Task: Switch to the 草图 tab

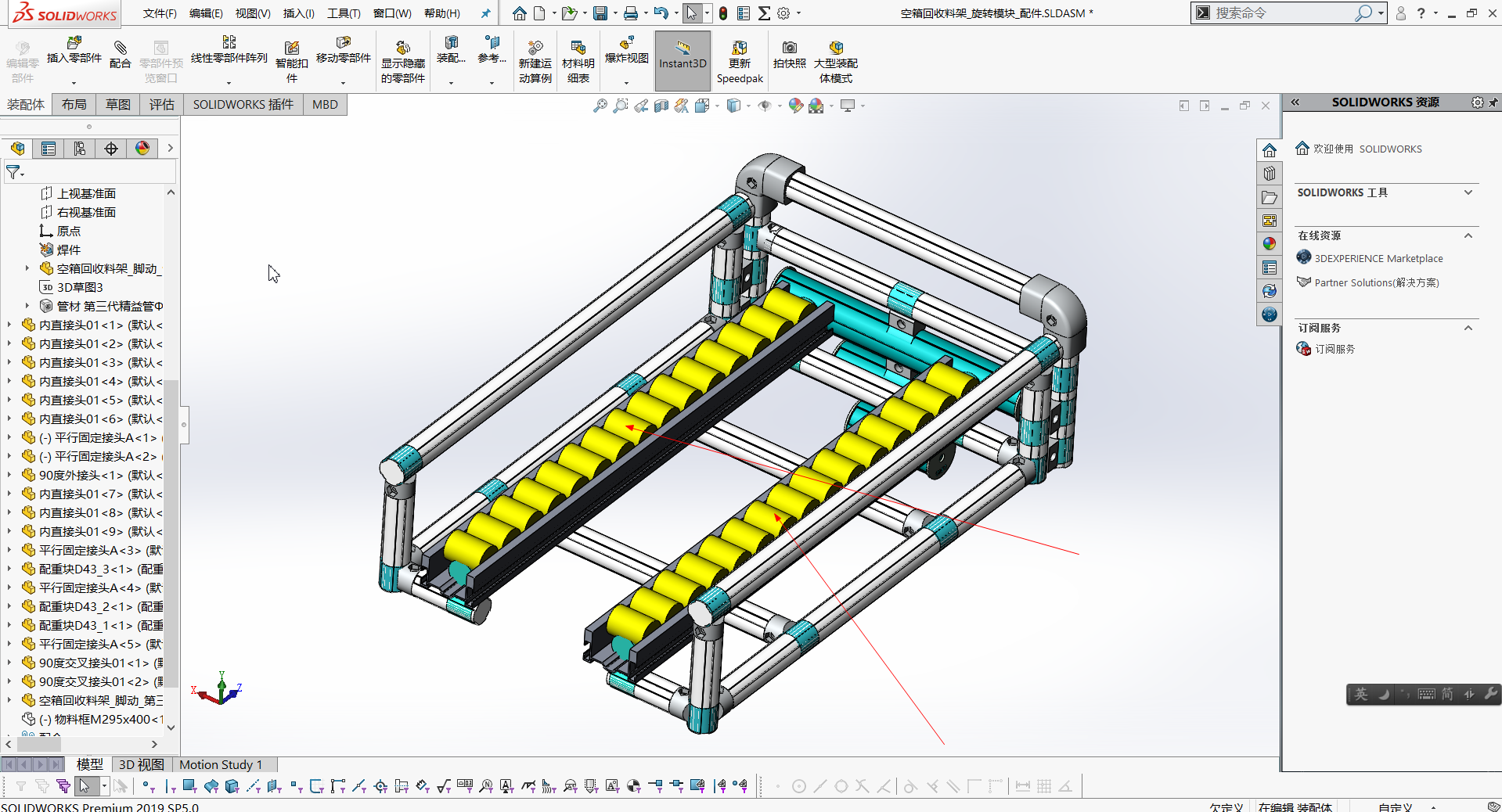Action: tap(118, 105)
